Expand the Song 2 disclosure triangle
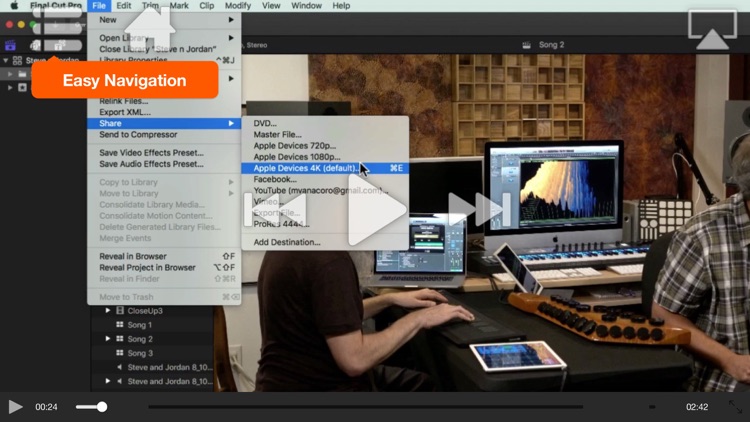Viewport: 750px width, 422px height. (x=108, y=339)
